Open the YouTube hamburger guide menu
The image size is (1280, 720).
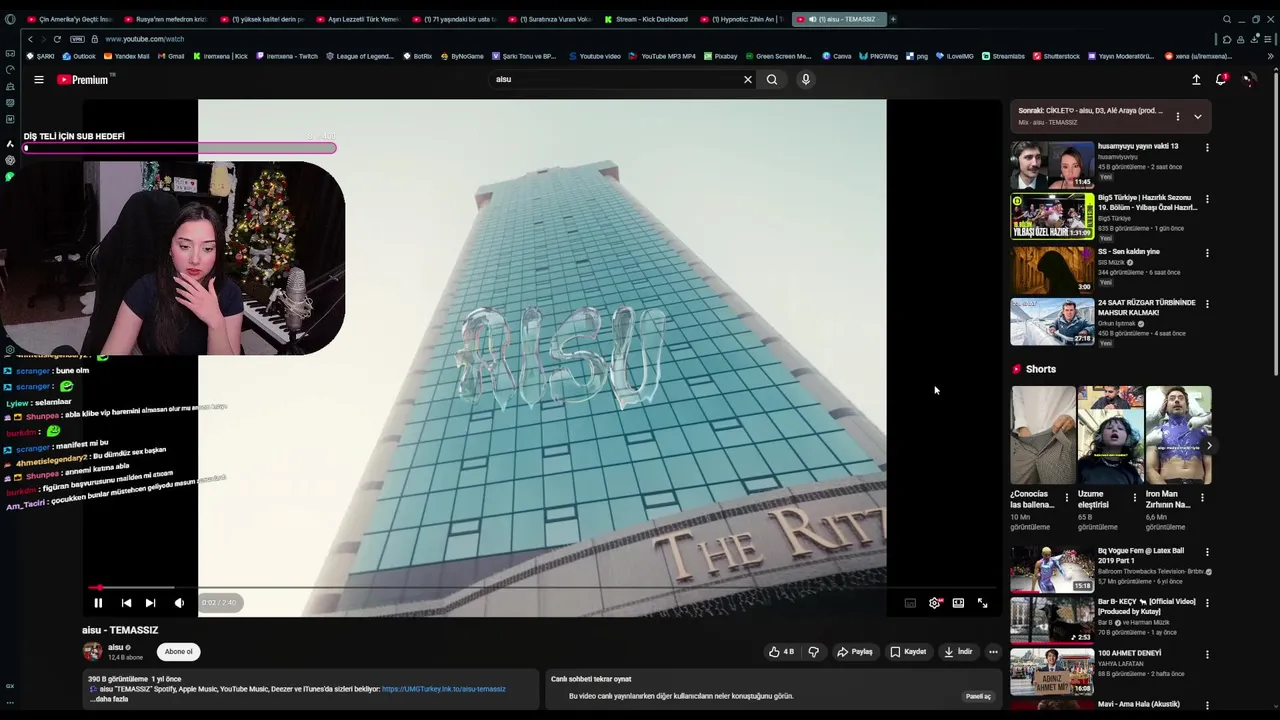(x=39, y=79)
